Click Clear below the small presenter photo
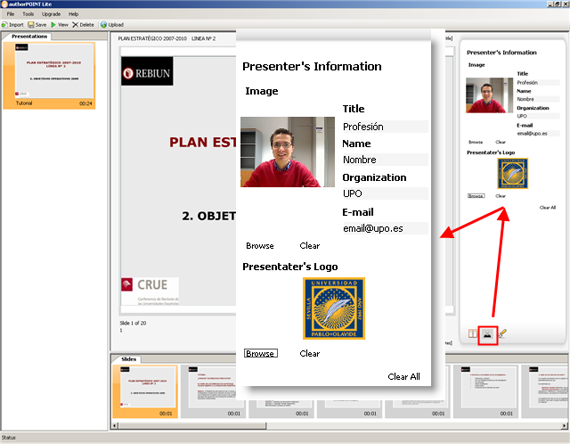 pos(500,142)
